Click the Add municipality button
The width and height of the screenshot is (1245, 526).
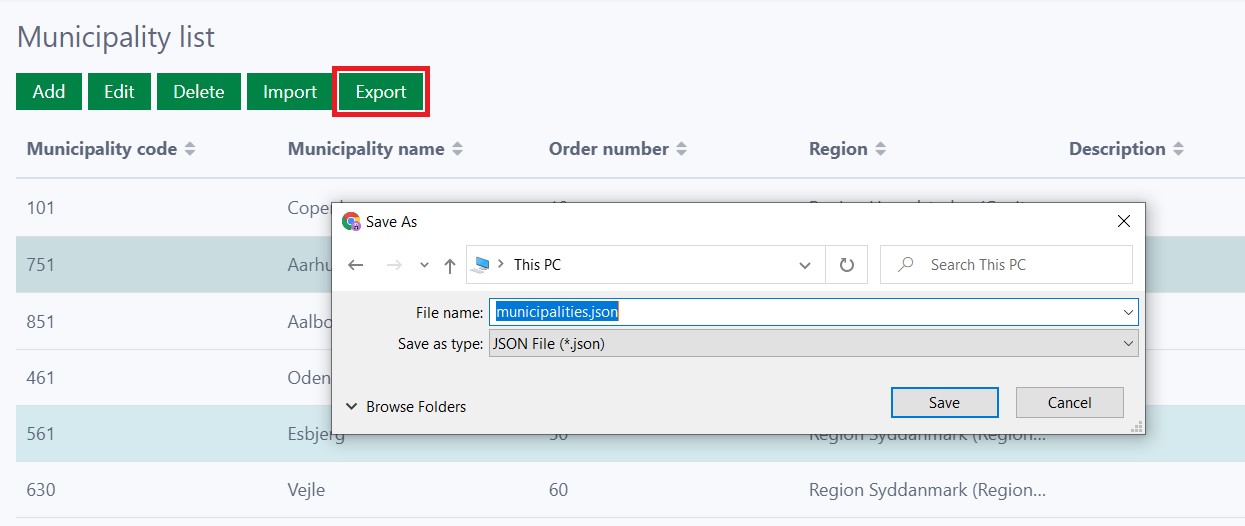(49, 92)
